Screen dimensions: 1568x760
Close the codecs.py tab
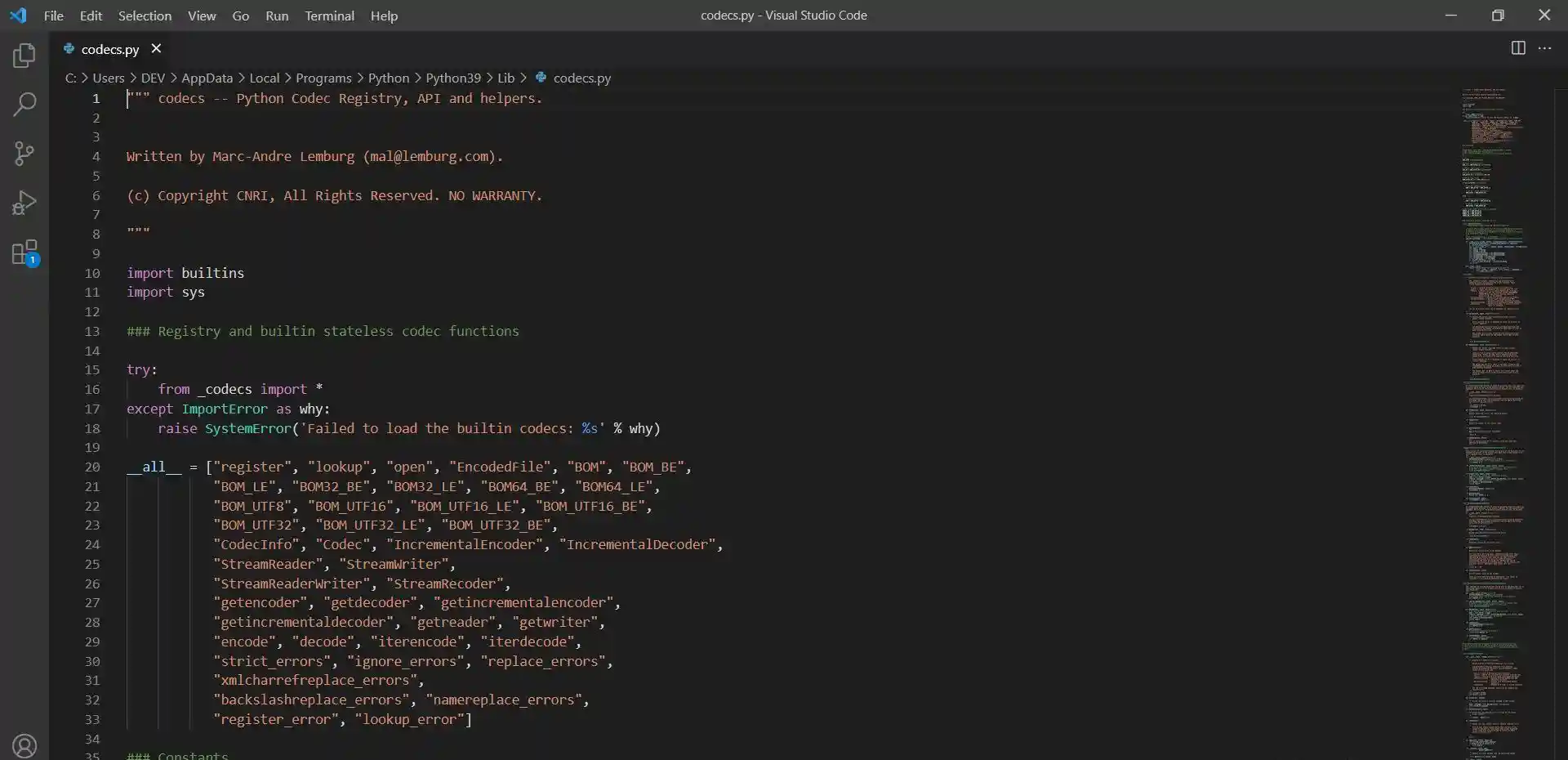156,48
